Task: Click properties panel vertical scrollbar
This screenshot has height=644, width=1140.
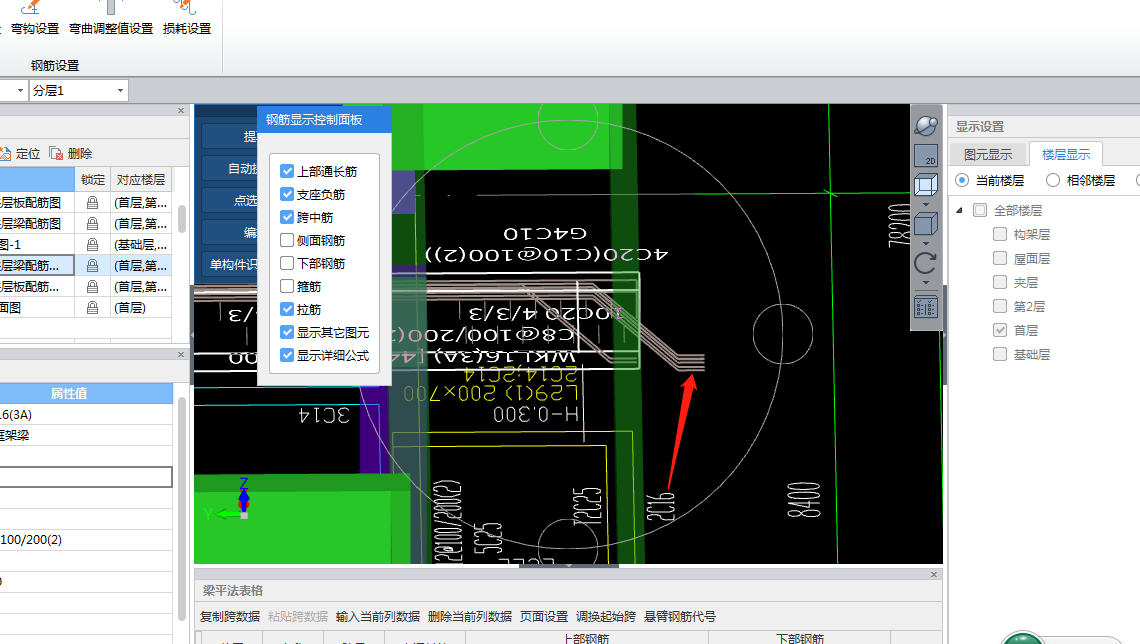Action: tap(182, 507)
